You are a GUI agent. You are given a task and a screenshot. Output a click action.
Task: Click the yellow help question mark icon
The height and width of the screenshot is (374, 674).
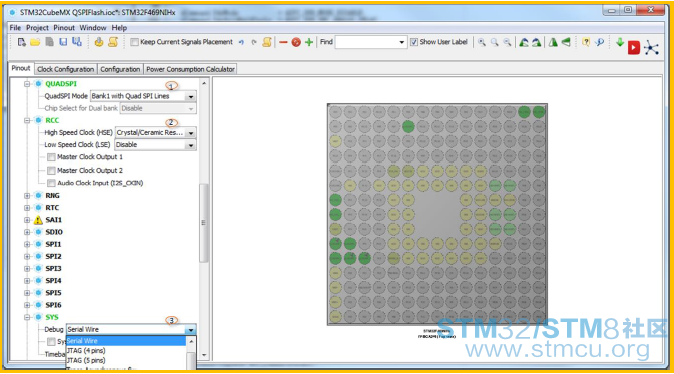tap(585, 42)
